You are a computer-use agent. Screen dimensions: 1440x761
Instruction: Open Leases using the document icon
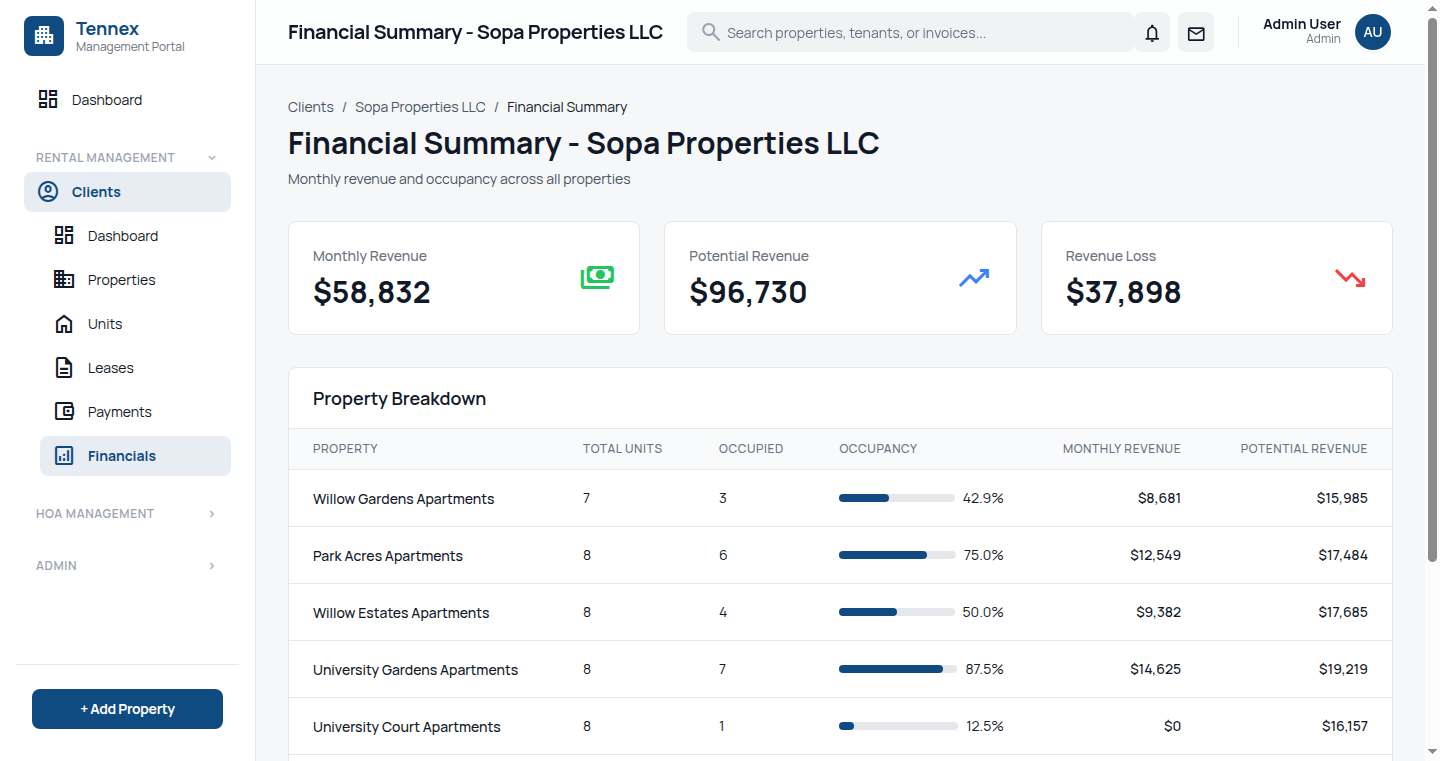click(64, 367)
